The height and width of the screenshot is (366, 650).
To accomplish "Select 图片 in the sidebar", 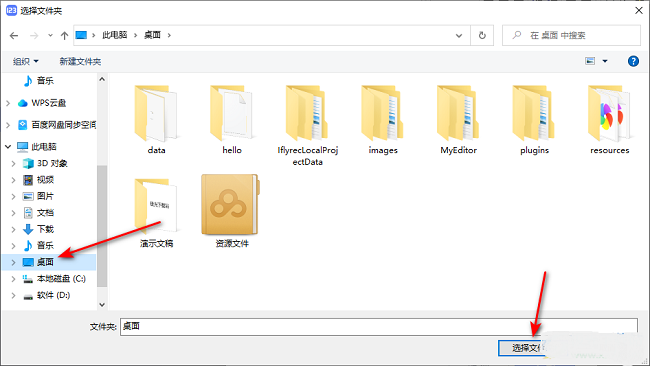I will [x=39, y=196].
